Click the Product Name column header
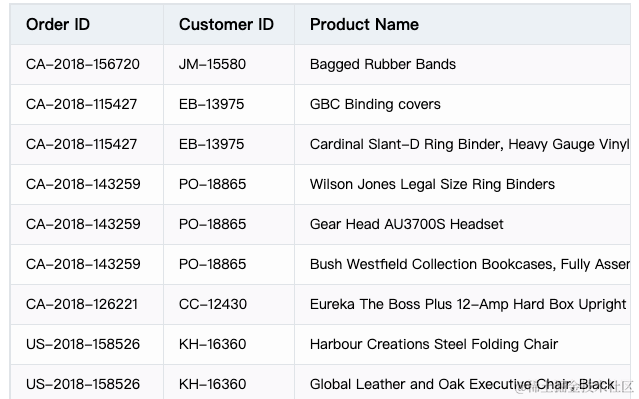This screenshot has height=399, width=639. [462, 24]
